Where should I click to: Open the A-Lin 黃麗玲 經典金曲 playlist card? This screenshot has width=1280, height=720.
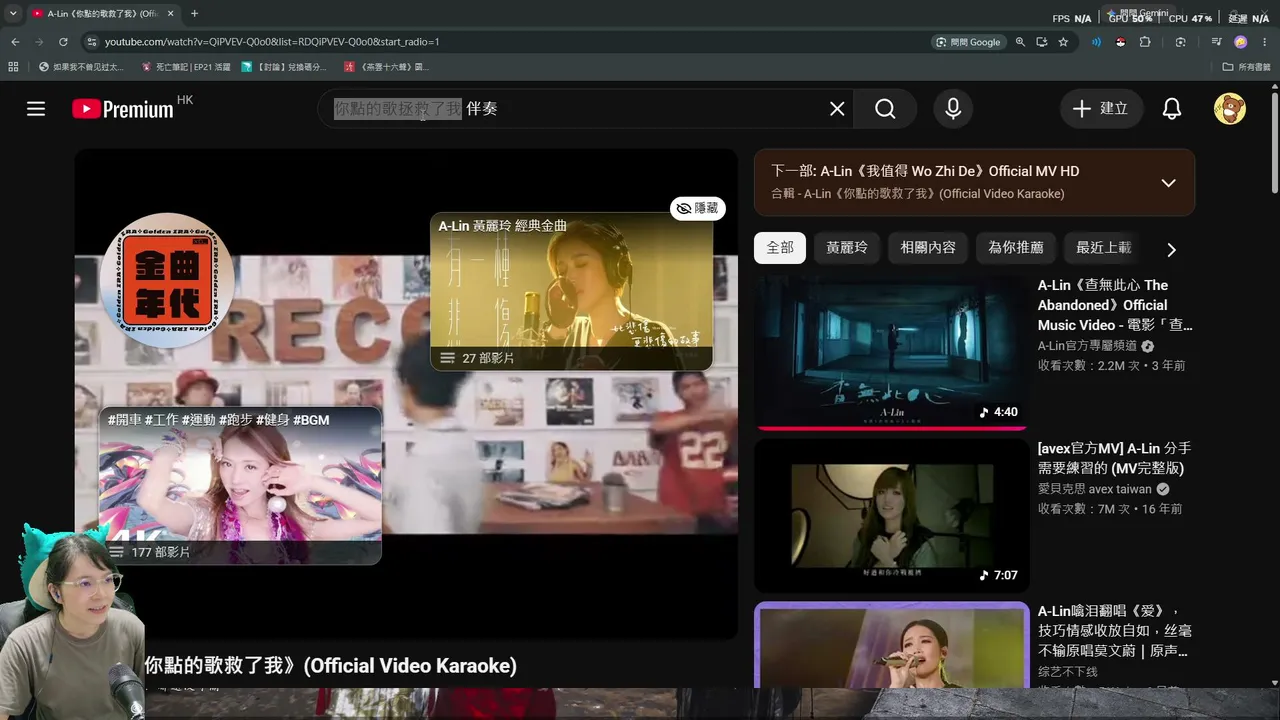tap(571, 291)
